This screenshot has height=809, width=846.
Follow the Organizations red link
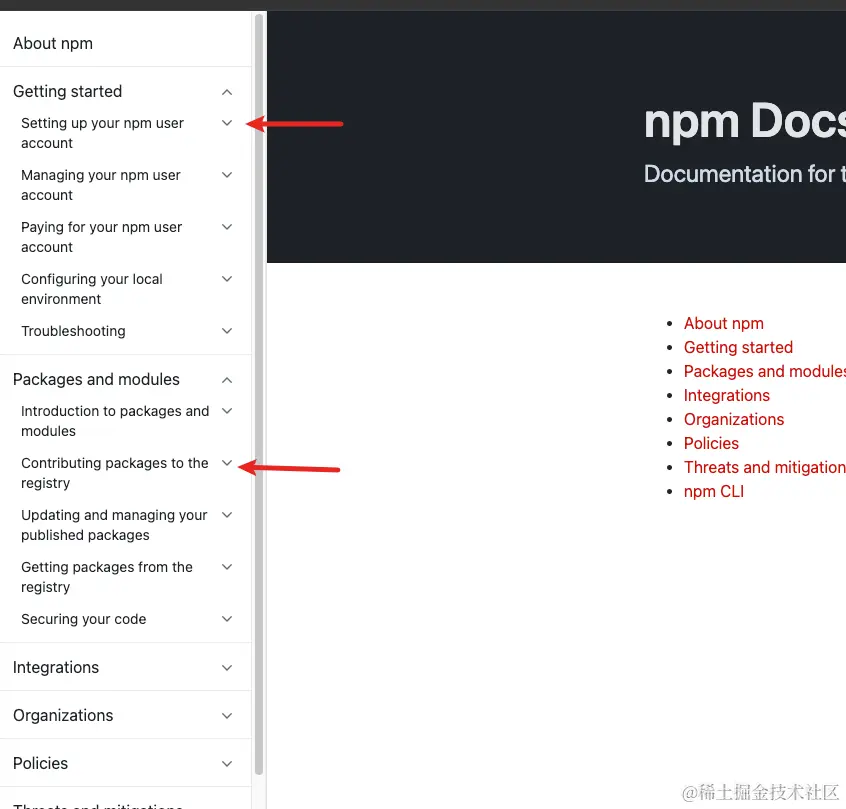pos(734,419)
